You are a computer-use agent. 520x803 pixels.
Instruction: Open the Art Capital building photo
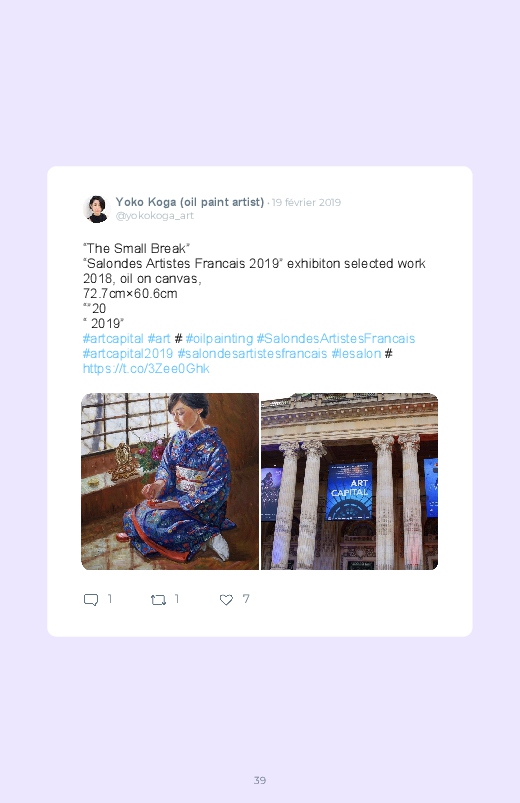pos(349,481)
